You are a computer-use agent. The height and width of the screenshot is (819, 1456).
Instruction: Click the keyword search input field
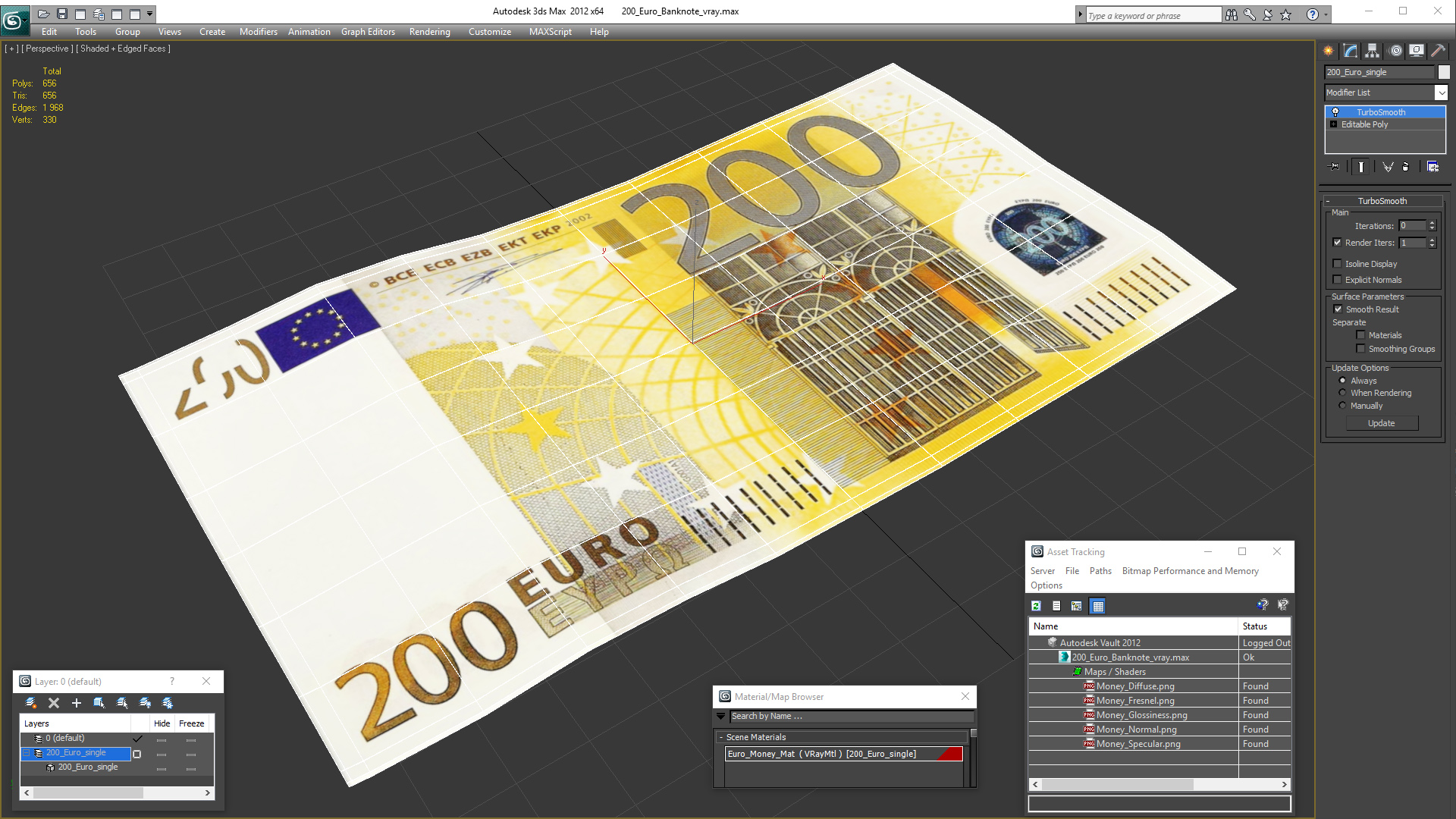point(1153,15)
